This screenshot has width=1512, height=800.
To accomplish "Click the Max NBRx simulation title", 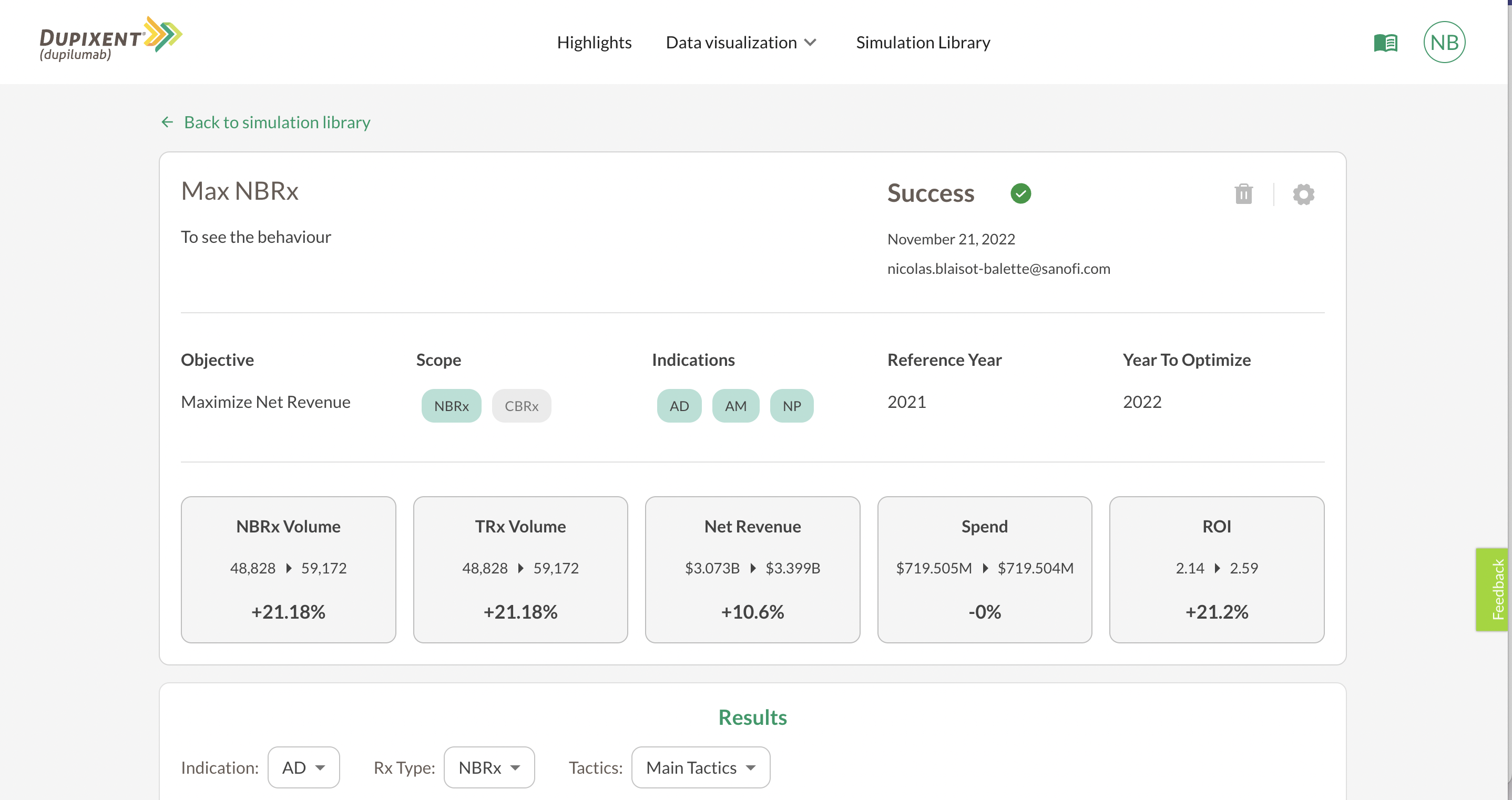I will (240, 191).
